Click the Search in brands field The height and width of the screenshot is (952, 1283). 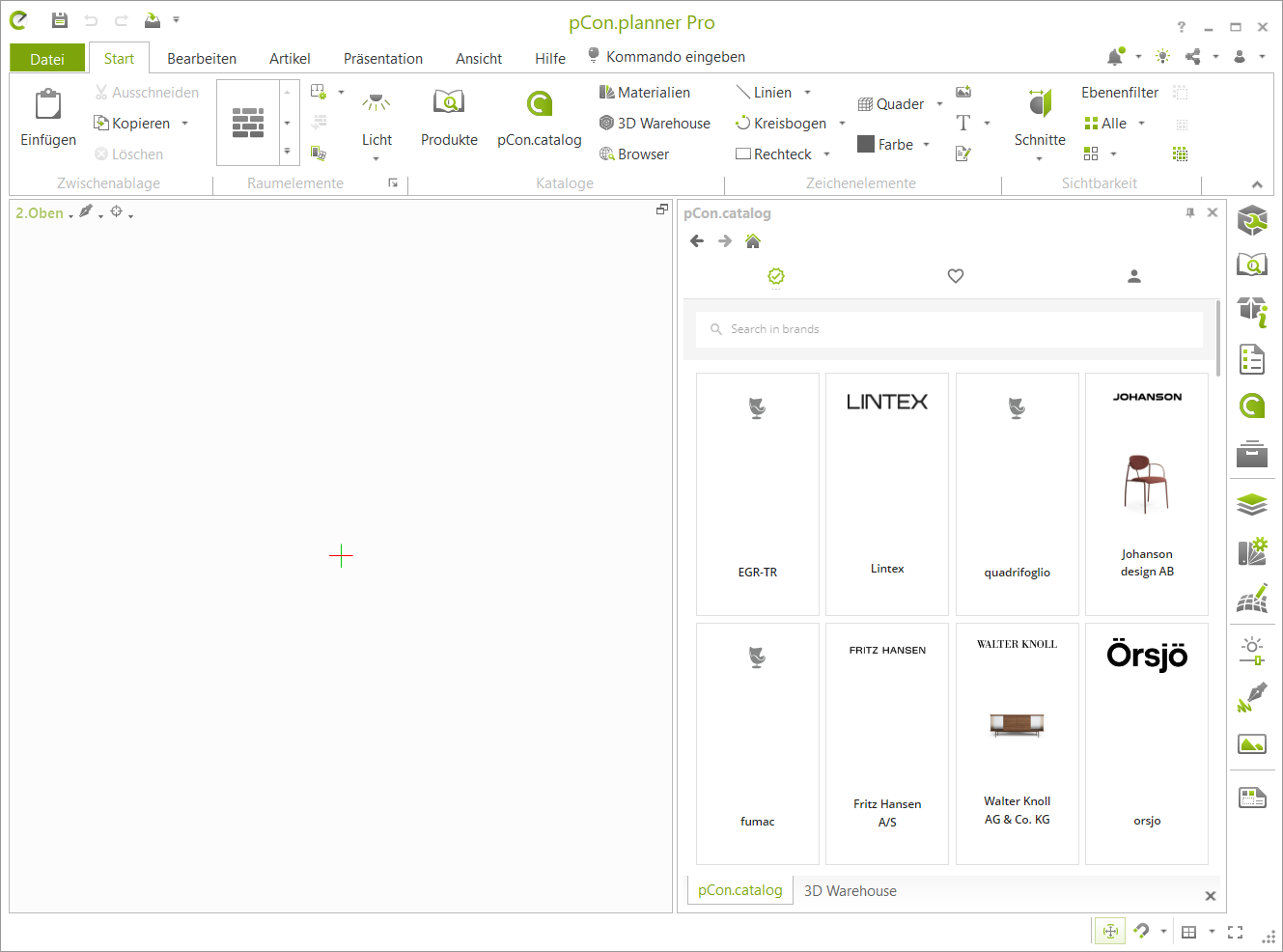coord(949,329)
